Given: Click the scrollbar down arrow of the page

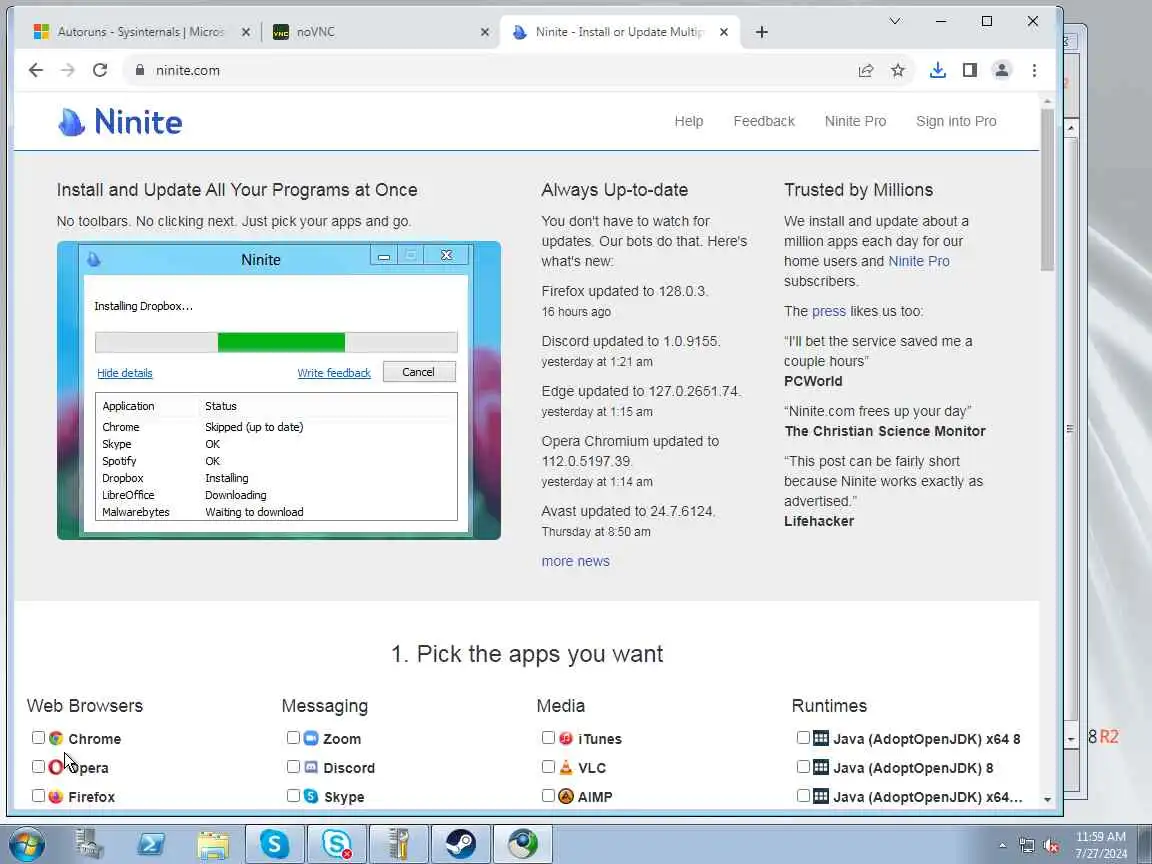Looking at the screenshot, I should pos(1047,799).
